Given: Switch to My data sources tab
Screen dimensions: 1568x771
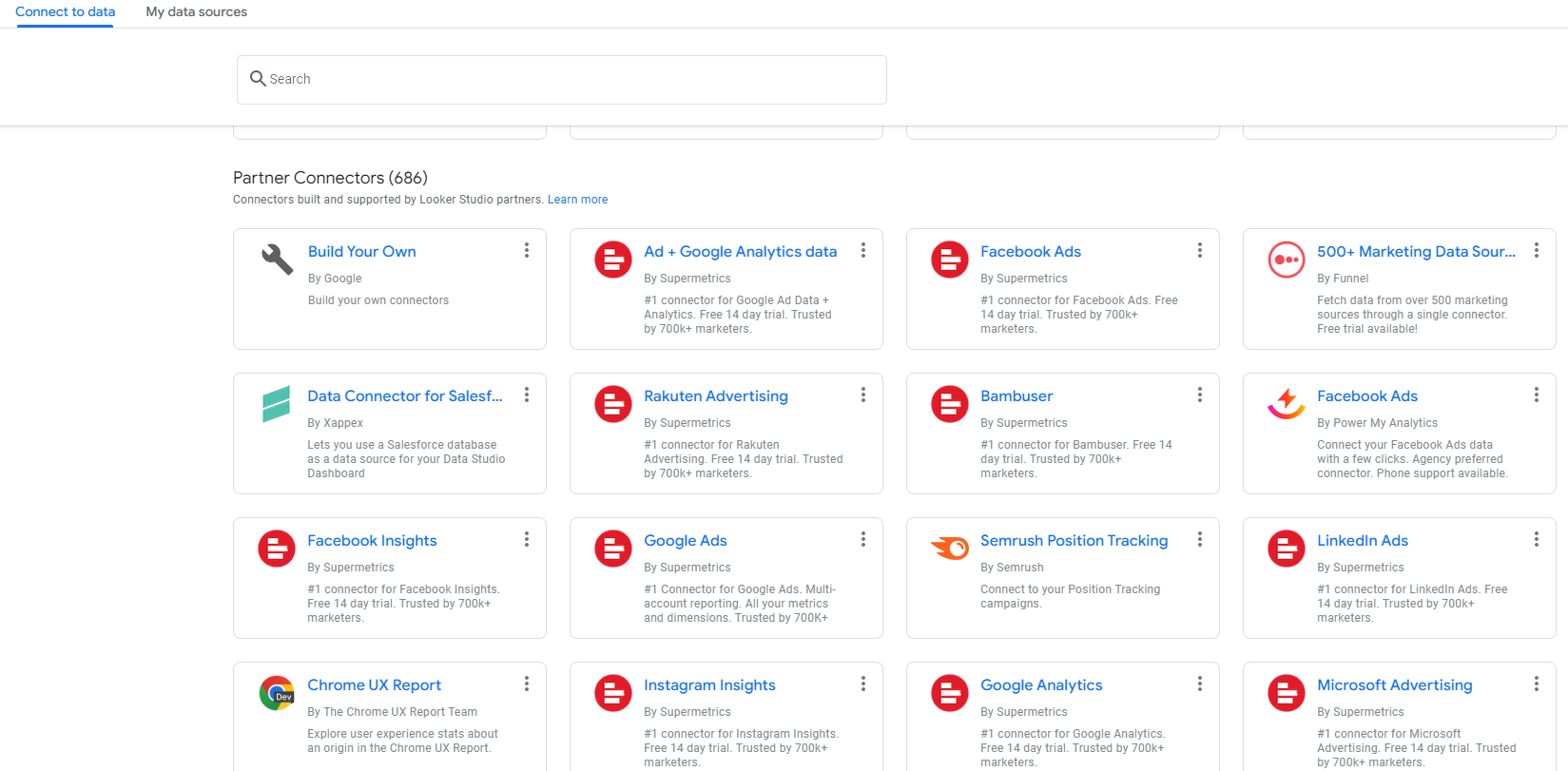Looking at the screenshot, I should (x=196, y=12).
